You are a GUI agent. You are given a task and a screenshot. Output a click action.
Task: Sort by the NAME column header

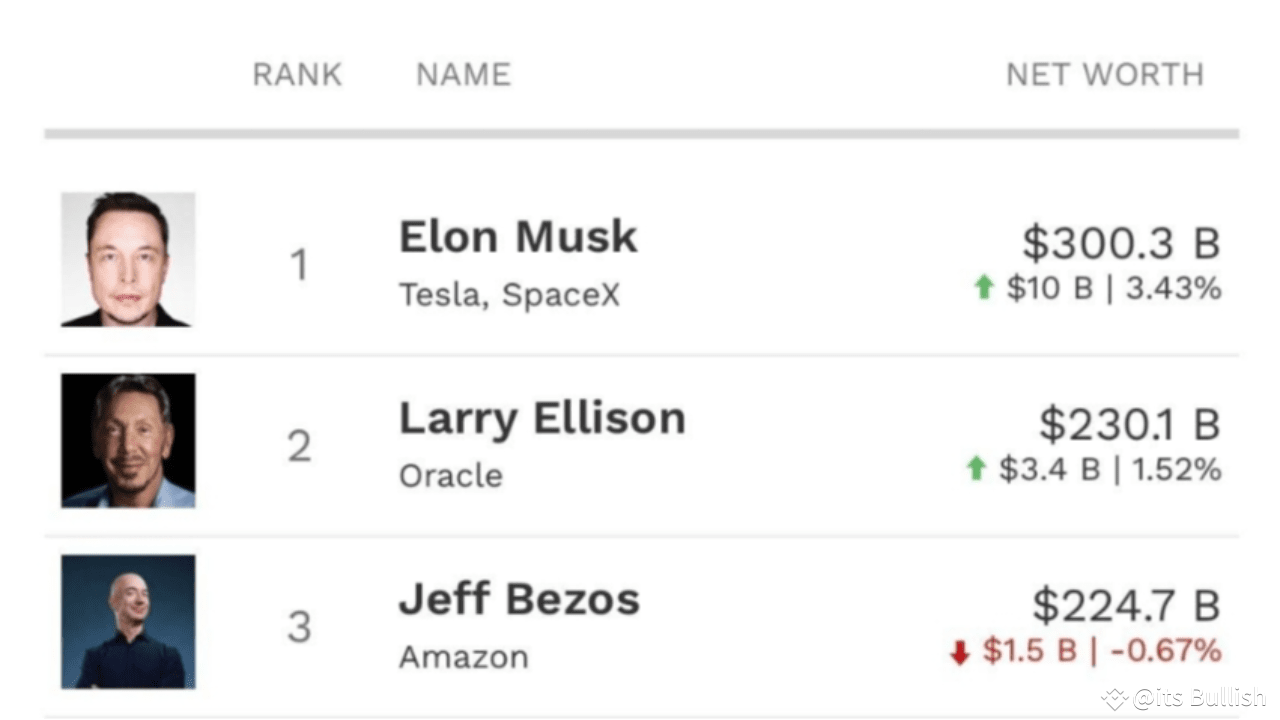463,75
